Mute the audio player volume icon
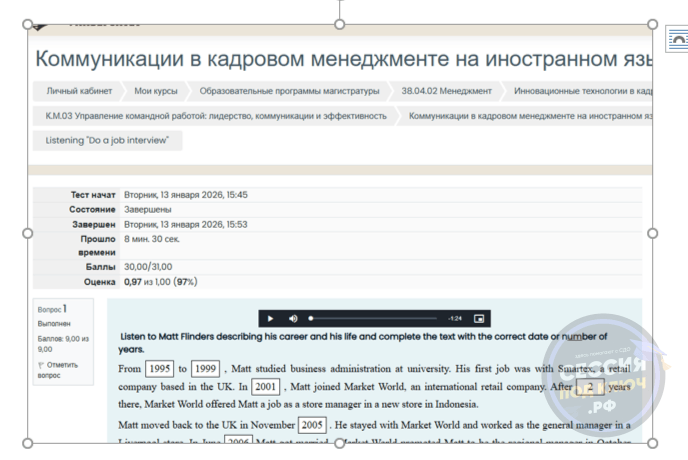Viewport: 688px width, 460px height. click(x=293, y=319)
